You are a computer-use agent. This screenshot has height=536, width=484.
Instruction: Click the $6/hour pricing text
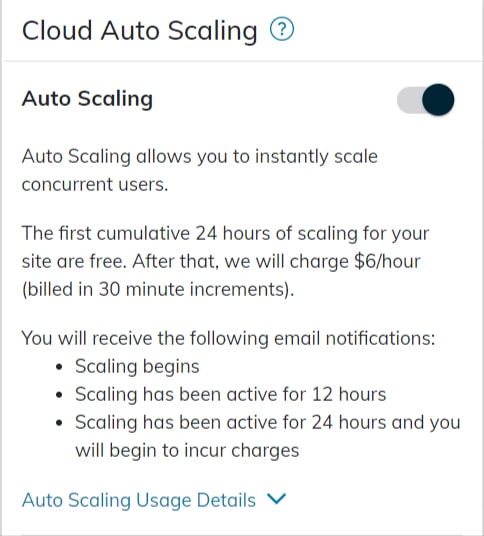pyautogui.click(x=387, y=262)
